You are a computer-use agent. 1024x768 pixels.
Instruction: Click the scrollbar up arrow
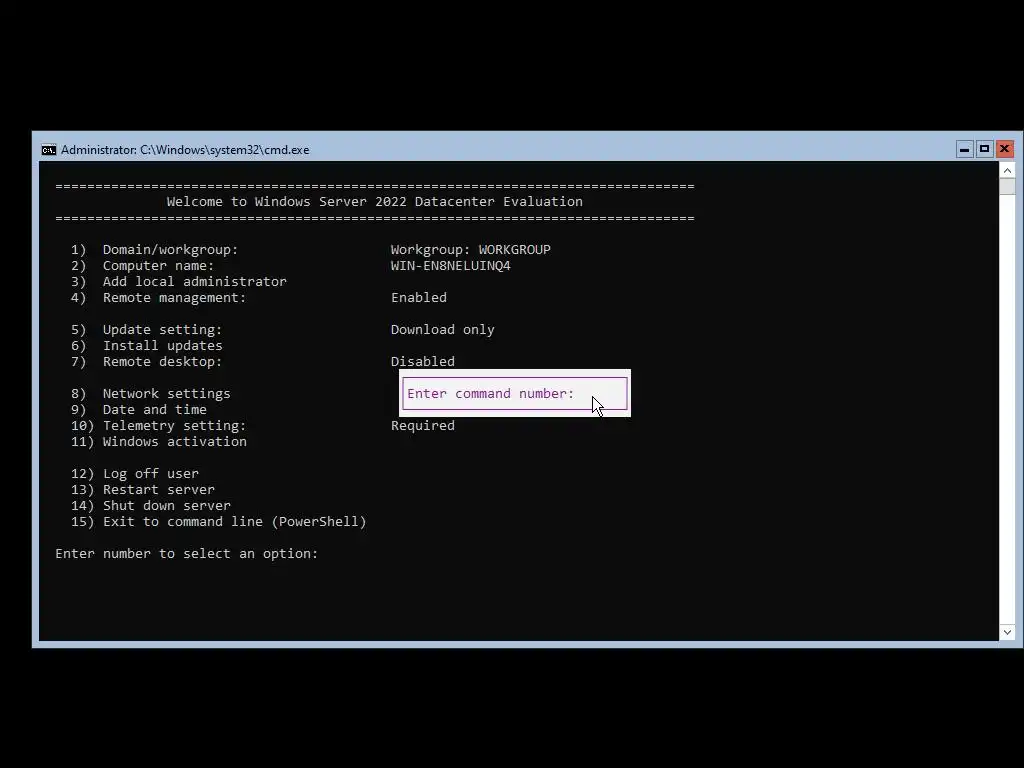[x=1007, y=170]
